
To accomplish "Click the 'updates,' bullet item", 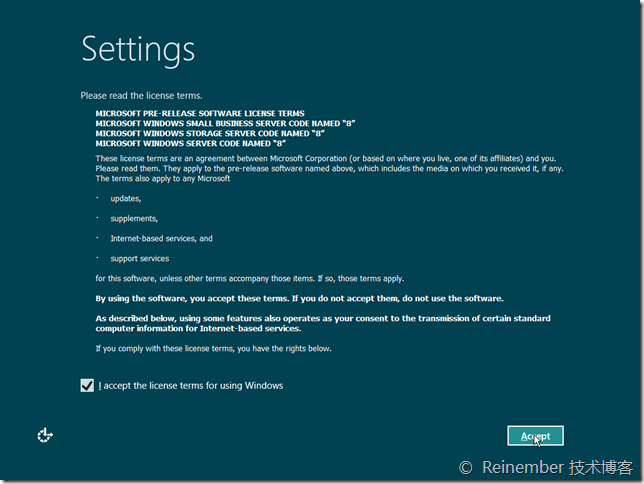I will point(126,198).
